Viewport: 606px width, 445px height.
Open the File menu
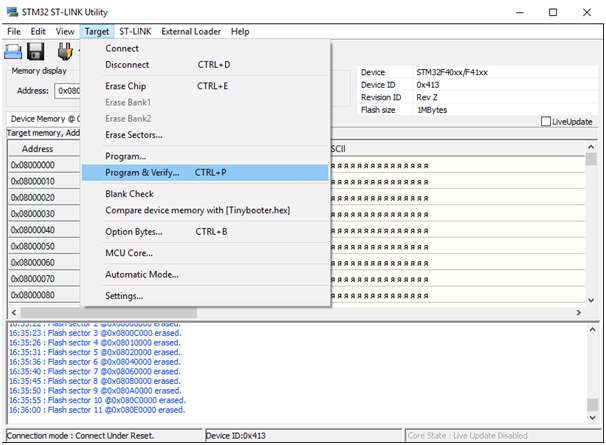click(x=14, y=31)
